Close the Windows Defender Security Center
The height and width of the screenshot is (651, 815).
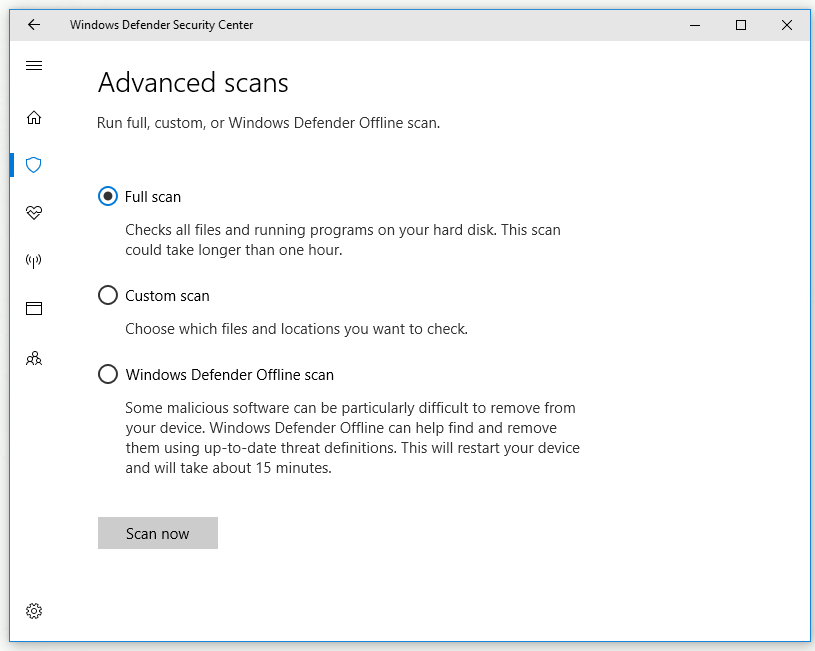(x=787, y=25)
